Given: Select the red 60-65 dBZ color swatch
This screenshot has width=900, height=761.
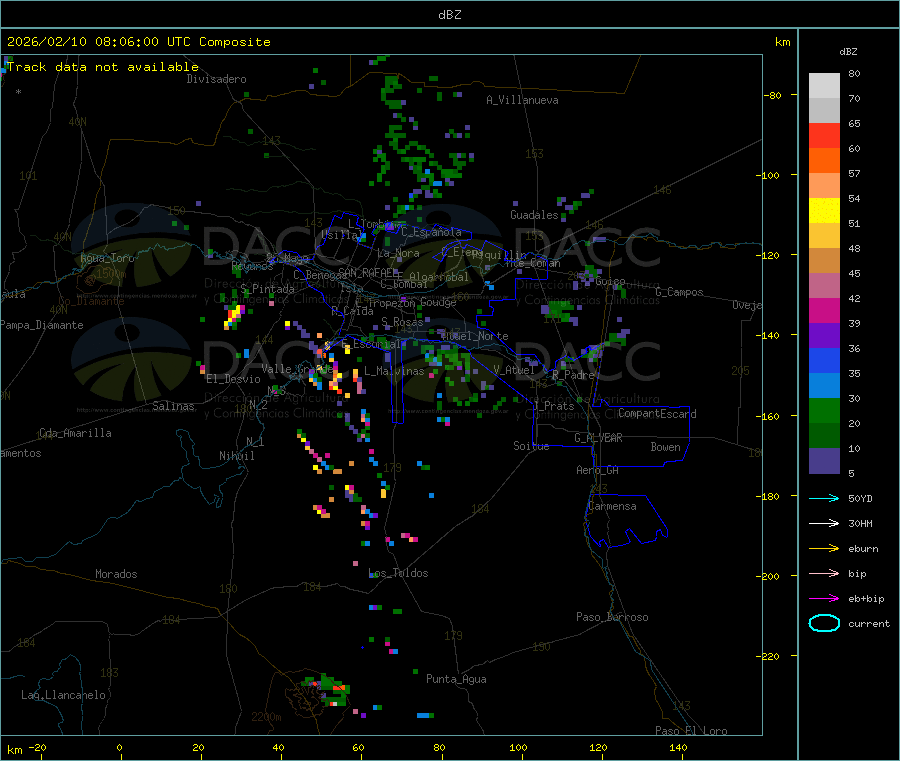Looking at the screenshot, I should pyautogui.click(x=824, y=135).
